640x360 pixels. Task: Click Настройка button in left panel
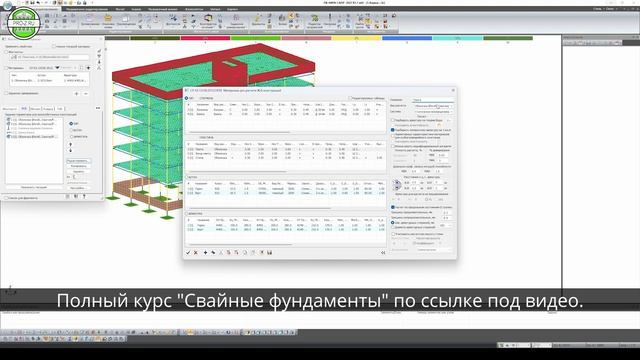78,188
